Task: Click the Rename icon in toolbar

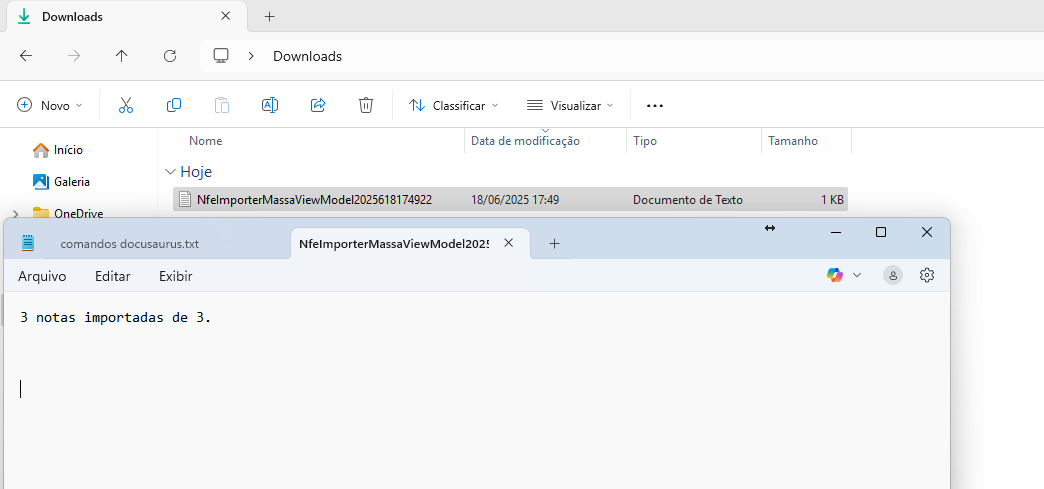Action: 270,105
